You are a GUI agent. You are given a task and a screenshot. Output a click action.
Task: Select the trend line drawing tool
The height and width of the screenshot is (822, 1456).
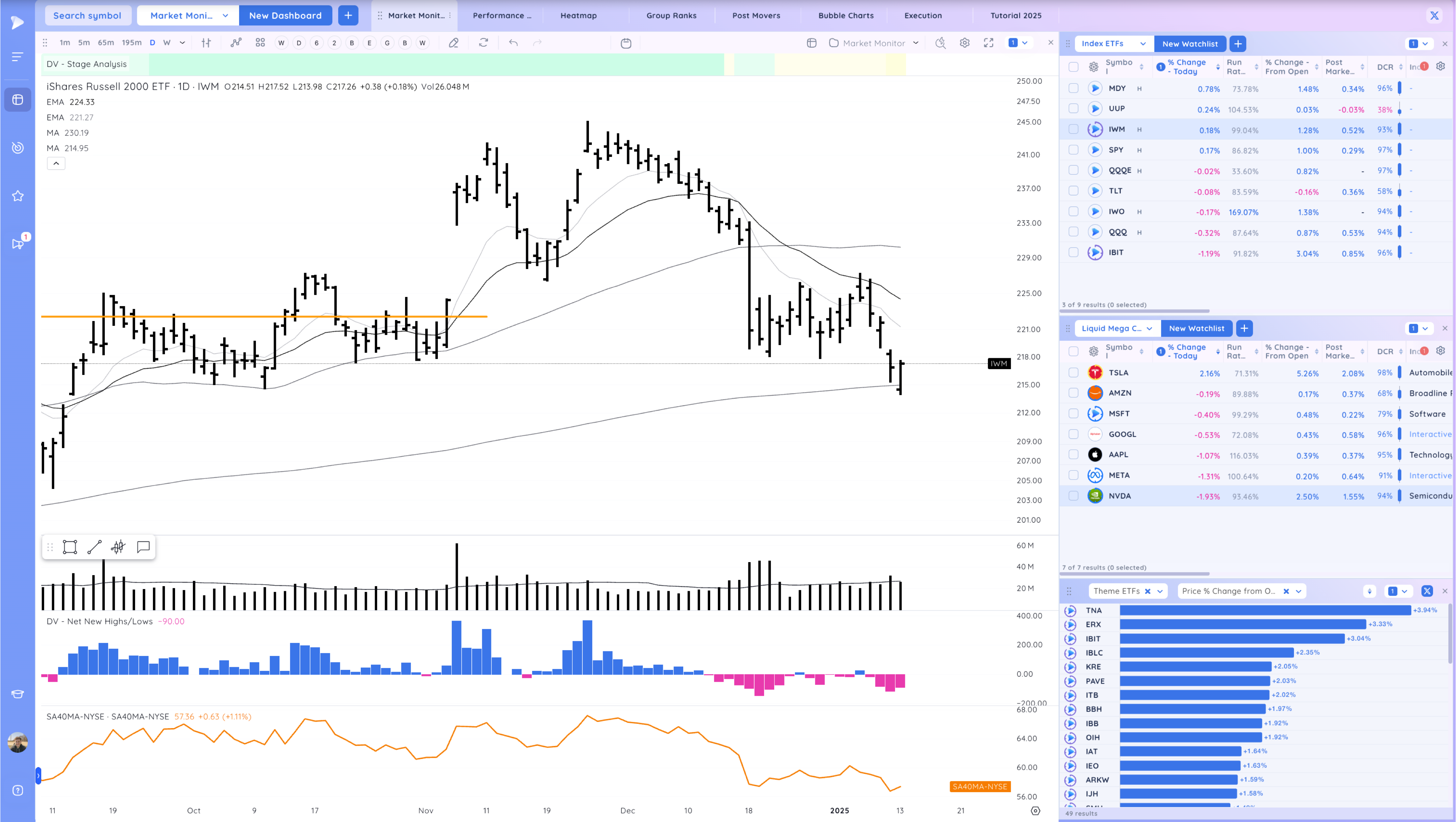pyautogui.click(x=94, y=547)
